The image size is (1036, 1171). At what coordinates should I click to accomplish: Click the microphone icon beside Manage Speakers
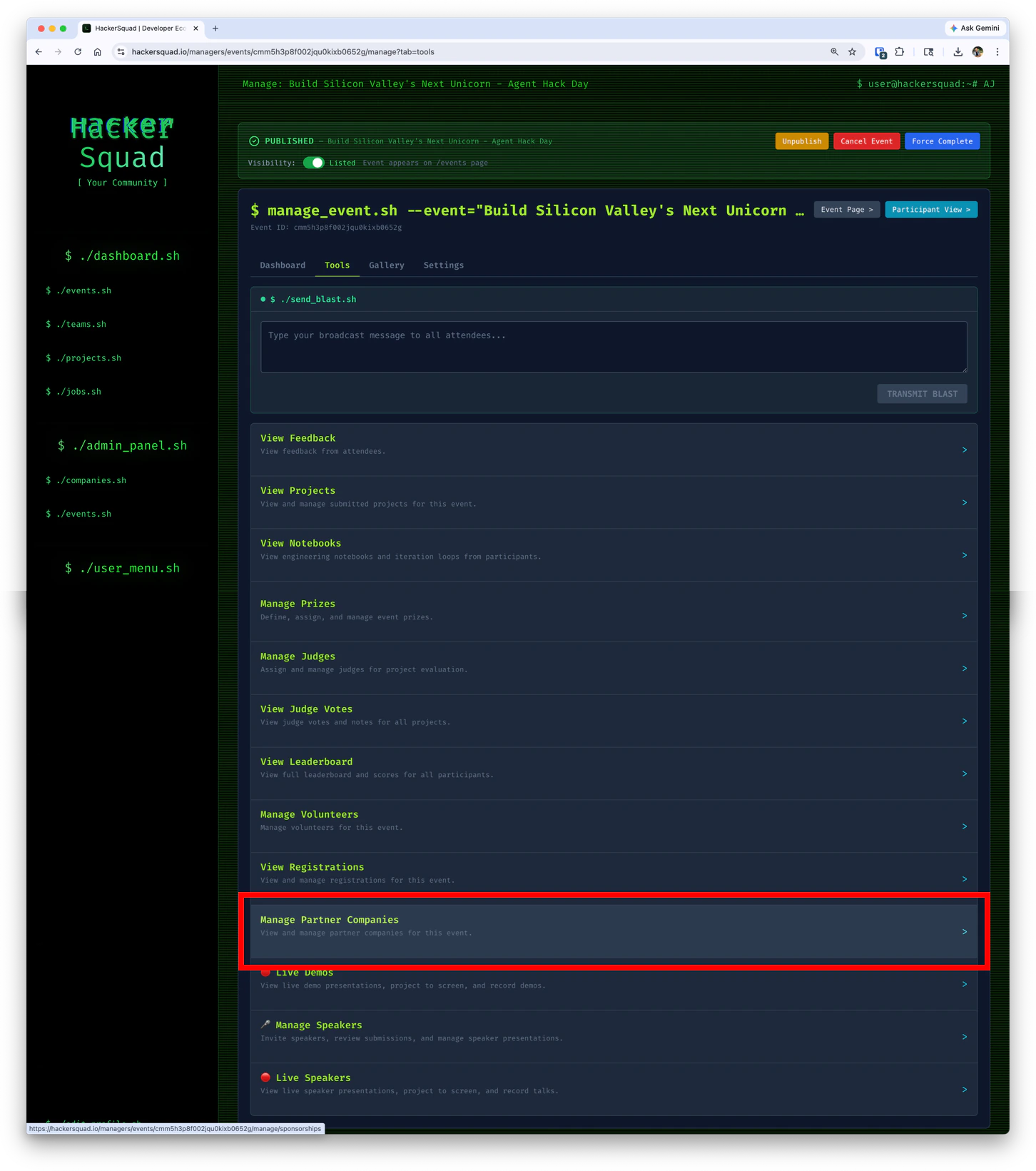pos(265,1025)
